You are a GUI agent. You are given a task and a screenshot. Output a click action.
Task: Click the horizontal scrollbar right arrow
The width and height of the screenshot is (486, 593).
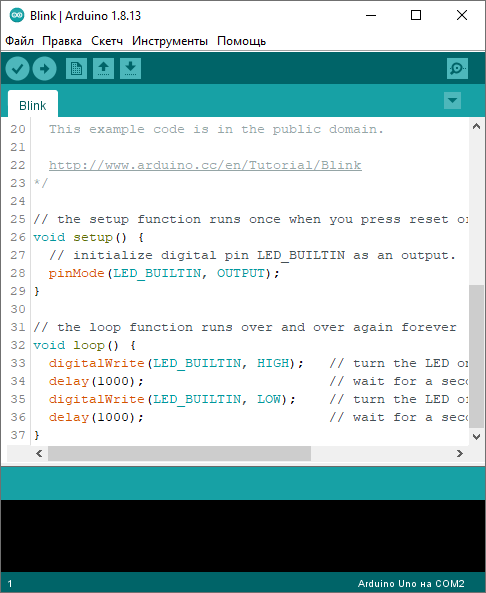(460, 453)
